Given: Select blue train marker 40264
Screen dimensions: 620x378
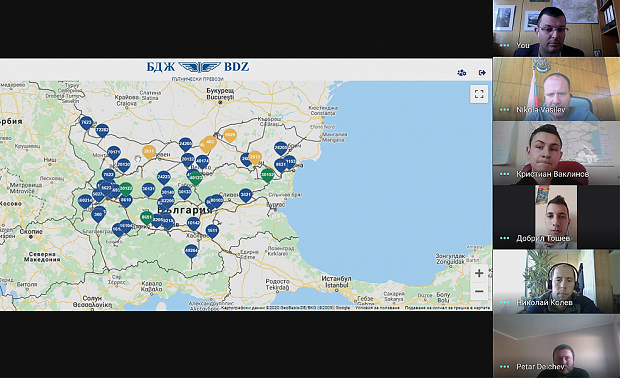Looking at the screenshot, I should 191,251.
